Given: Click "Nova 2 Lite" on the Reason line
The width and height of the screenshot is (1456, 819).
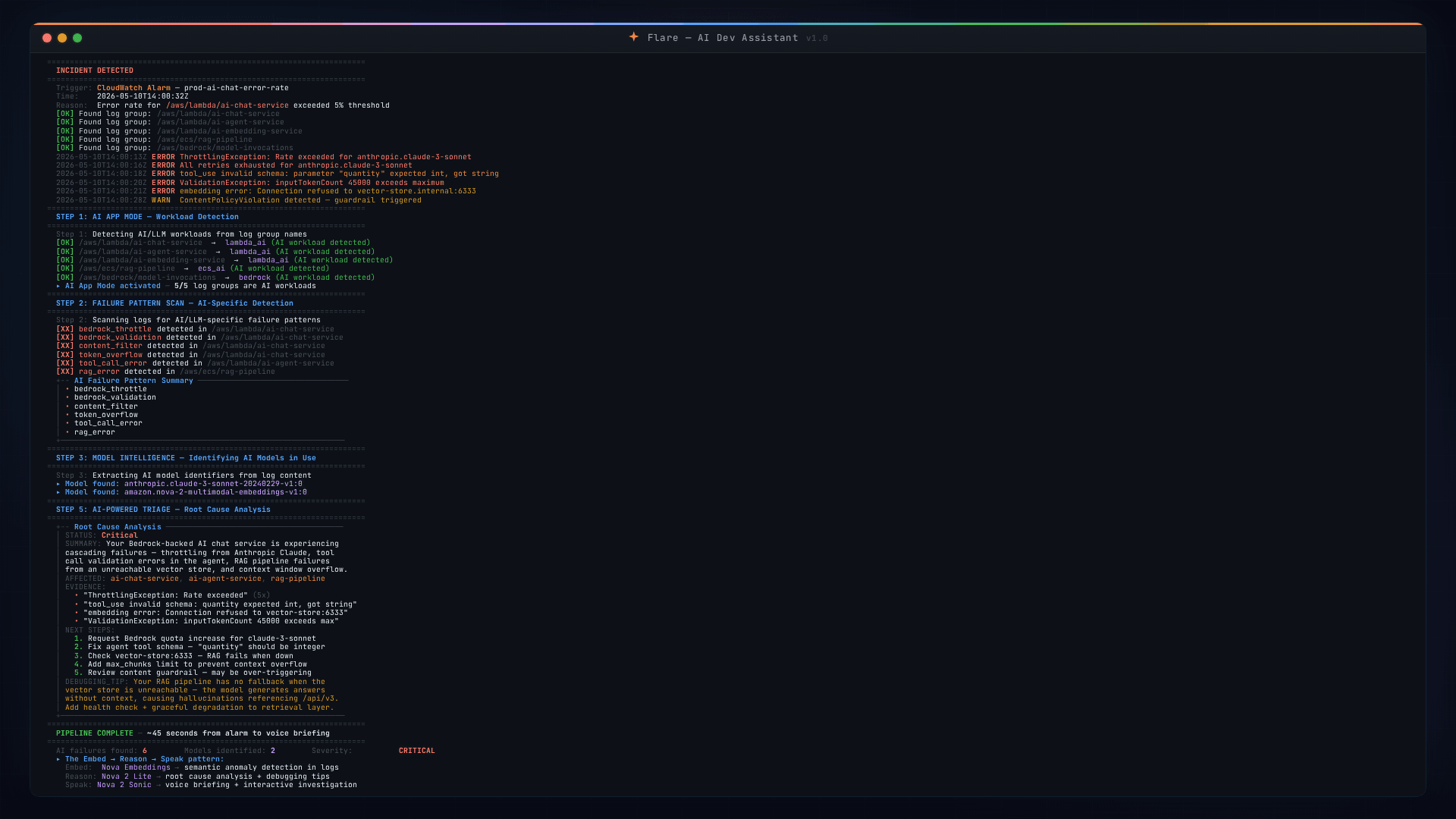Looking at the screenshot, I should 127,777.
